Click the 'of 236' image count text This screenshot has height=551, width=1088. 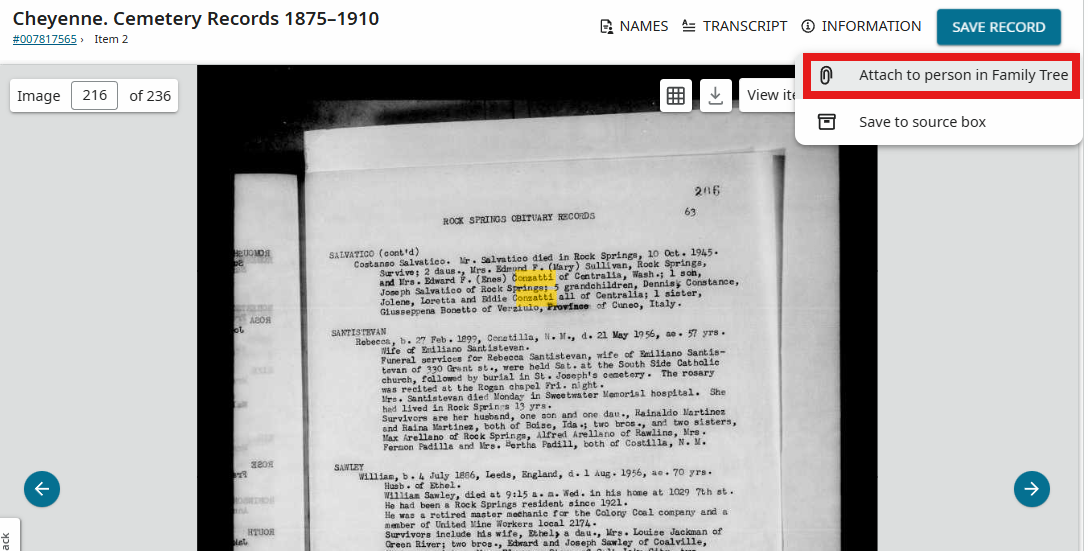click(x=150, y=96)
